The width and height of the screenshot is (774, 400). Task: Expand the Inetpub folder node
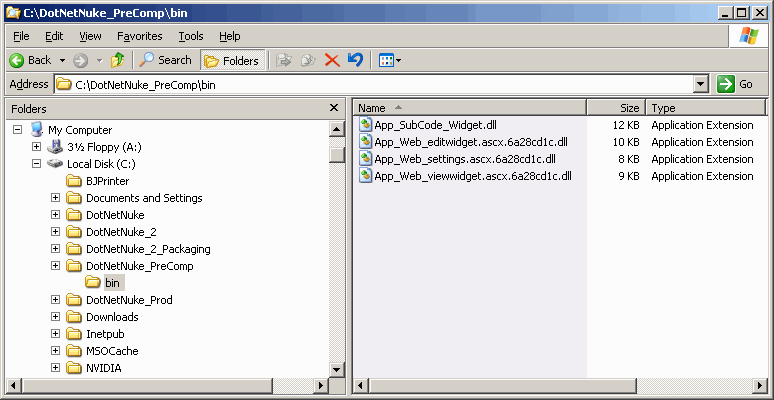click(x=55, y=334)
